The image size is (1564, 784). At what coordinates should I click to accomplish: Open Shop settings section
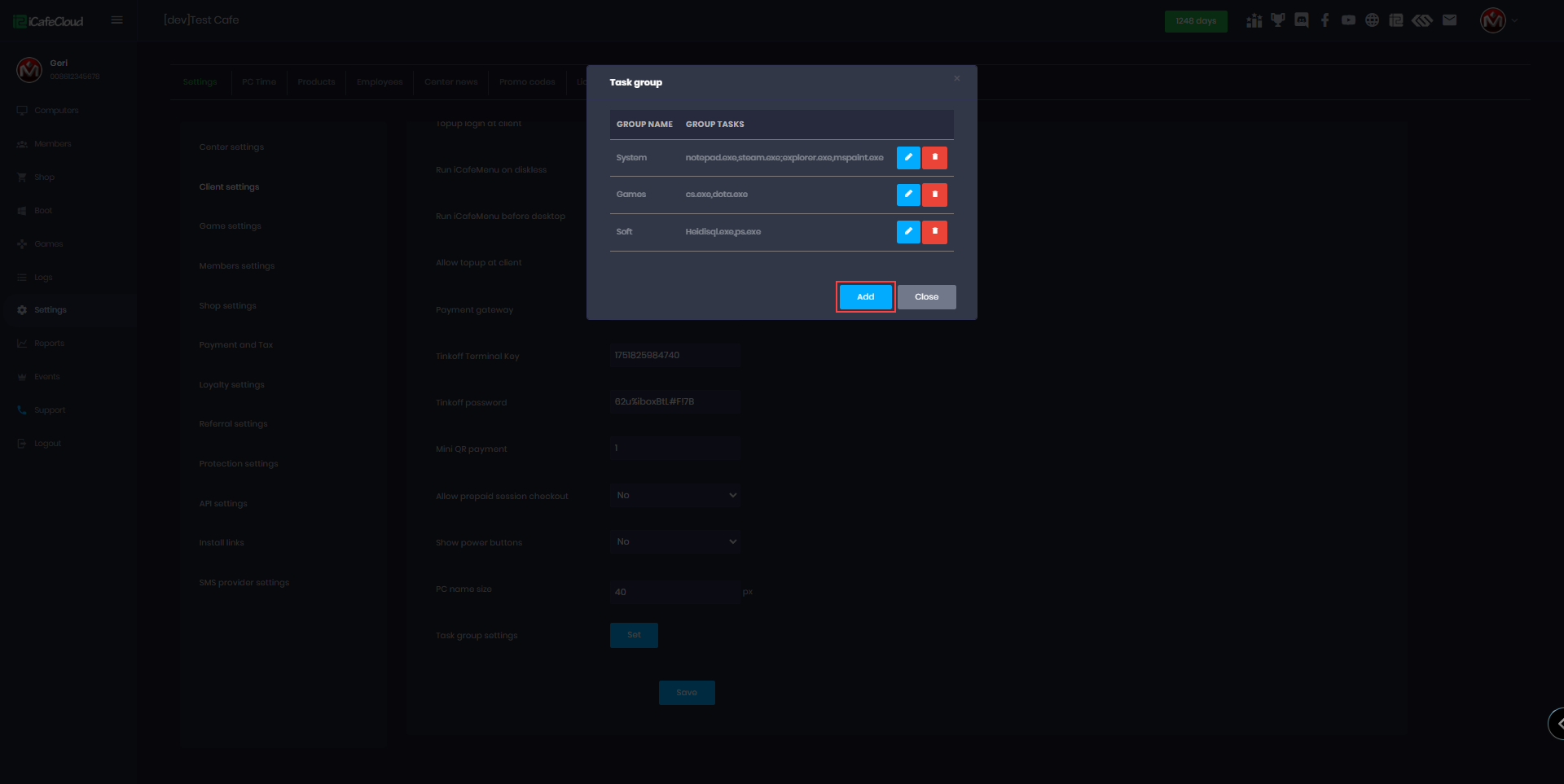tap(228, 306)
